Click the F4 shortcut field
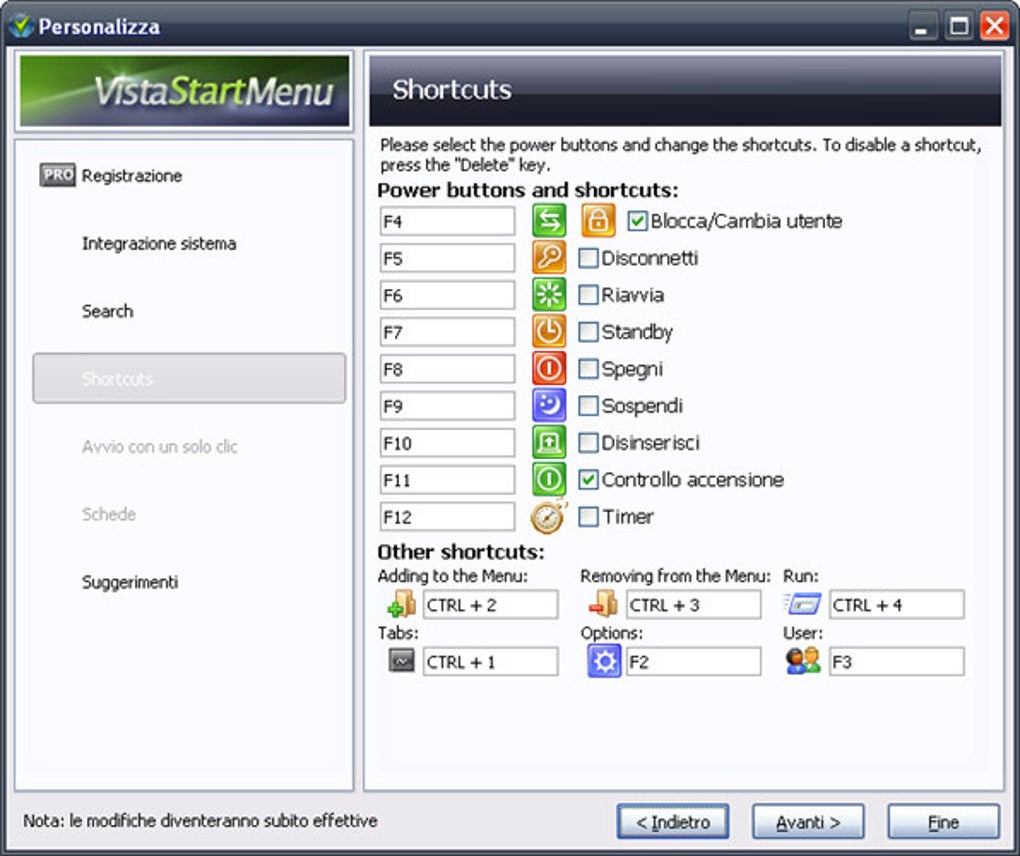 [x=448, y=221]
